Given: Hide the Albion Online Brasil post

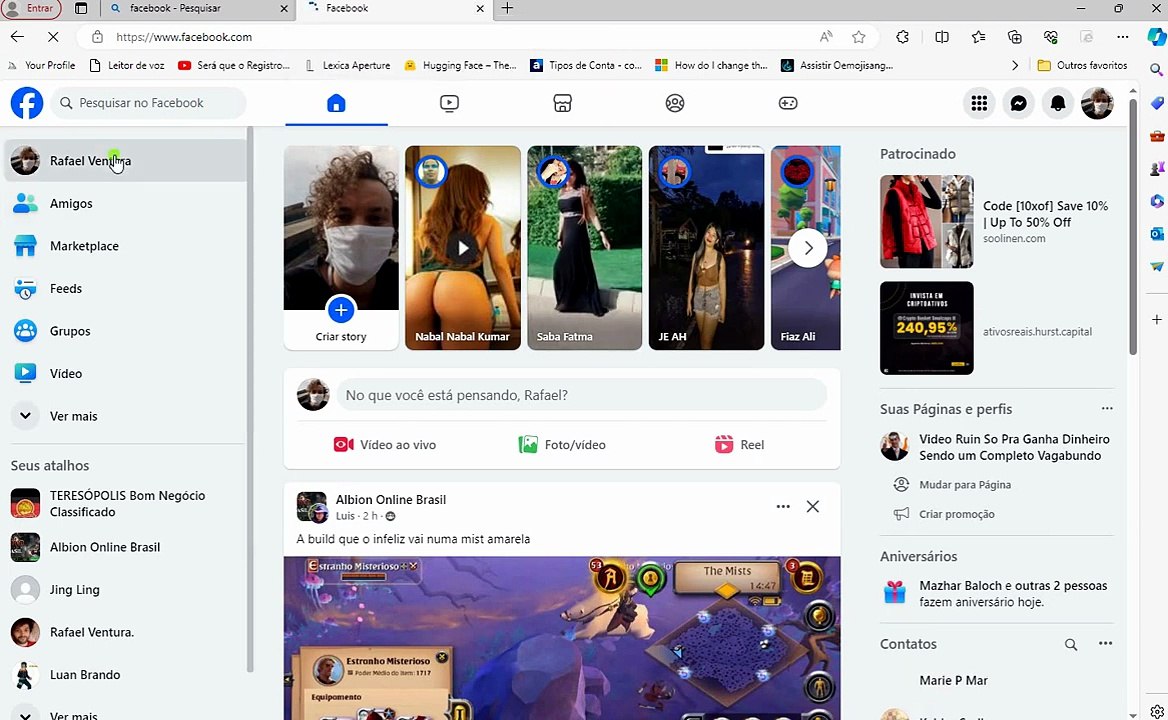Looking at the screenshot, I should coord(813,506).
